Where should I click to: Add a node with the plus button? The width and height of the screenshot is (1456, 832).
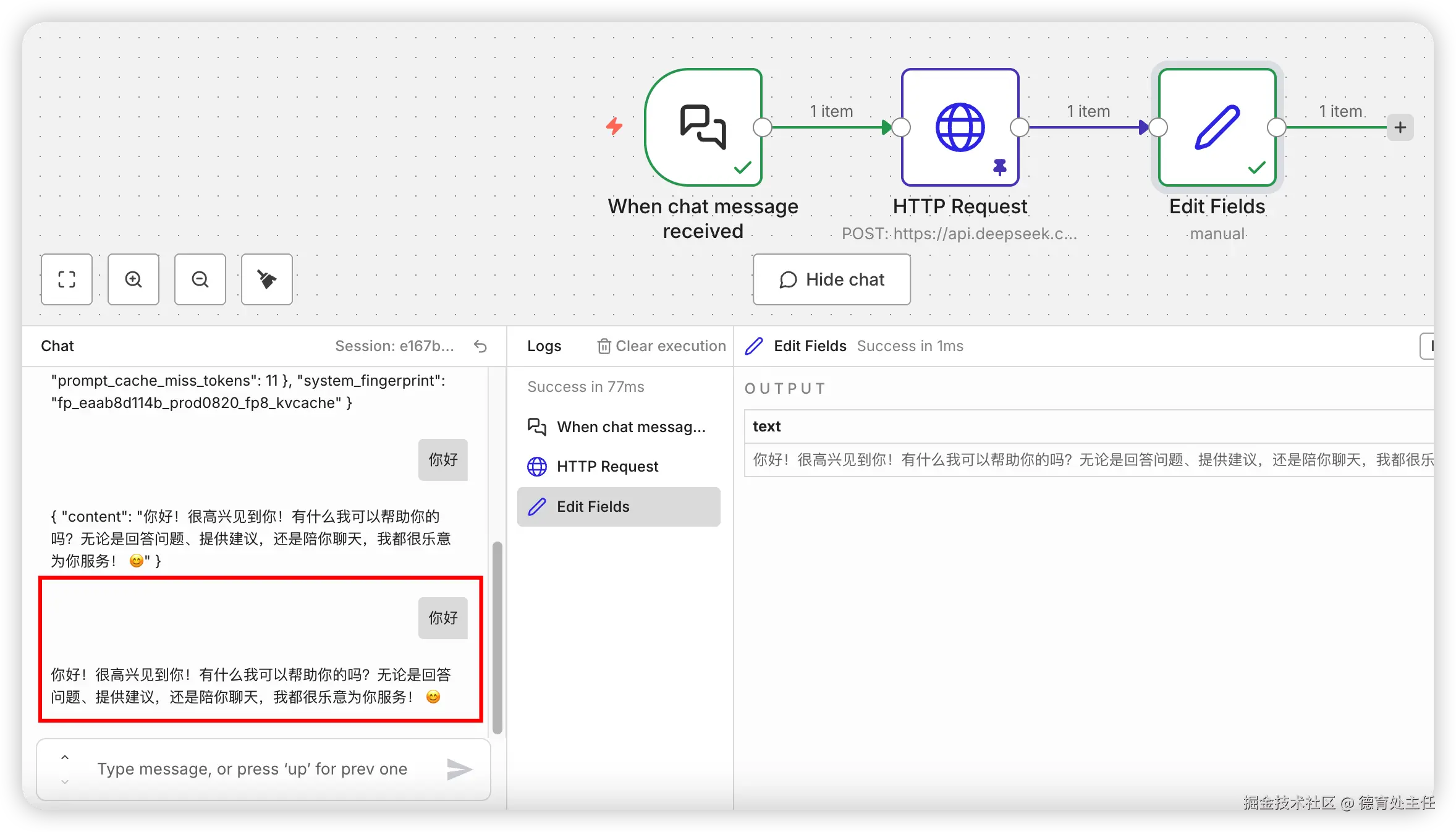(x=1400, y=127)
